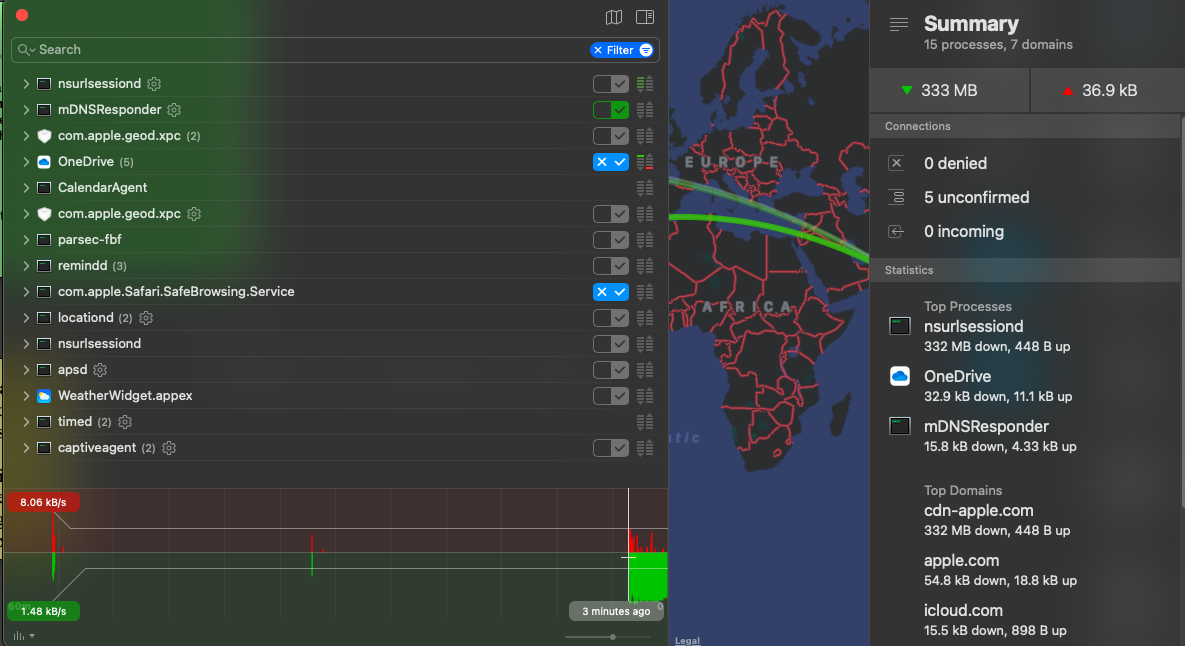Toggle the rule switch for parsec-fbf
The image size is (1185, 646).
pos(611,240)
